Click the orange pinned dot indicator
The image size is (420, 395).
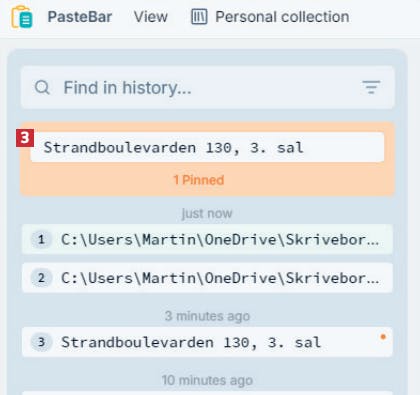(383, 337)
